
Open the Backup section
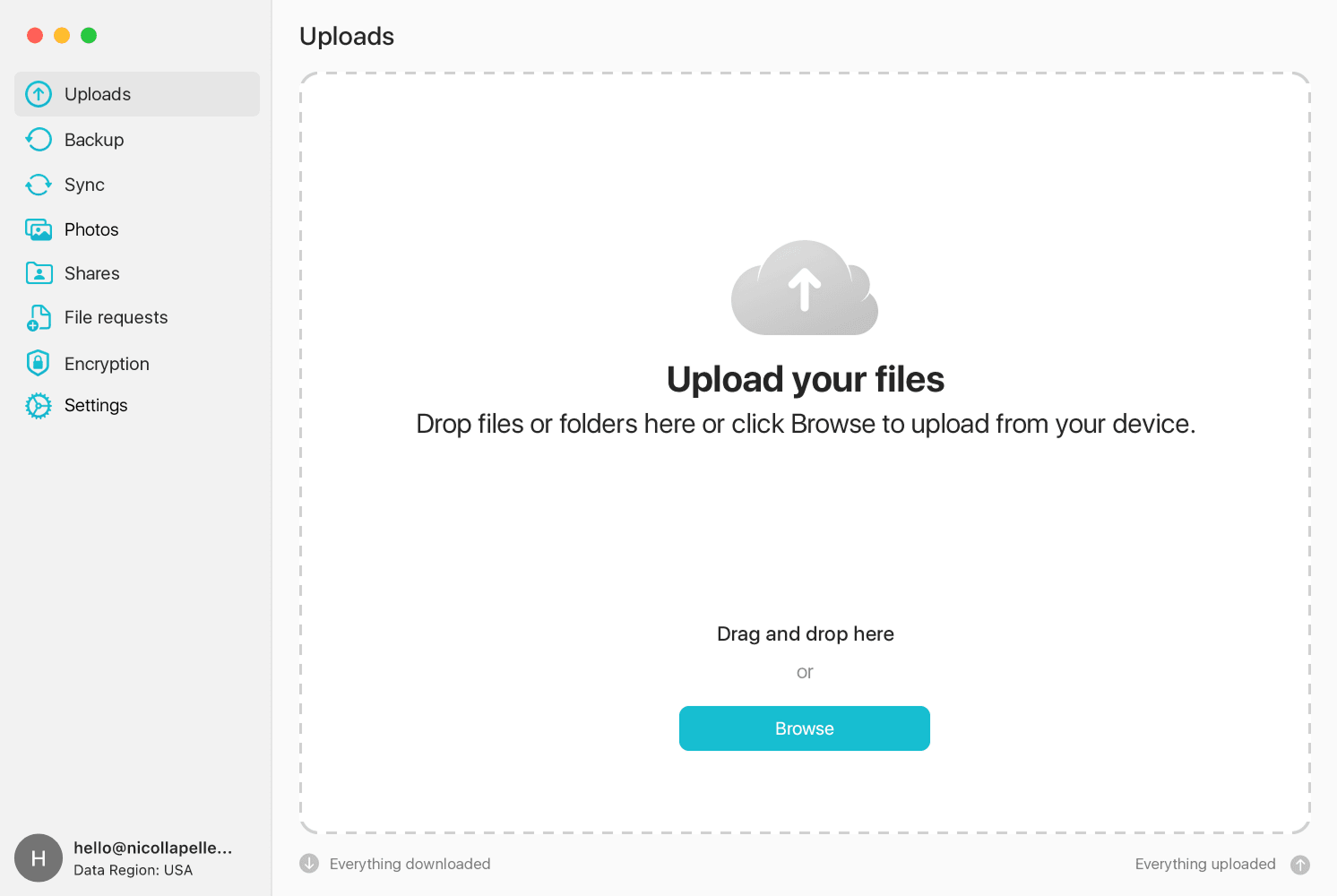[94, 140]
